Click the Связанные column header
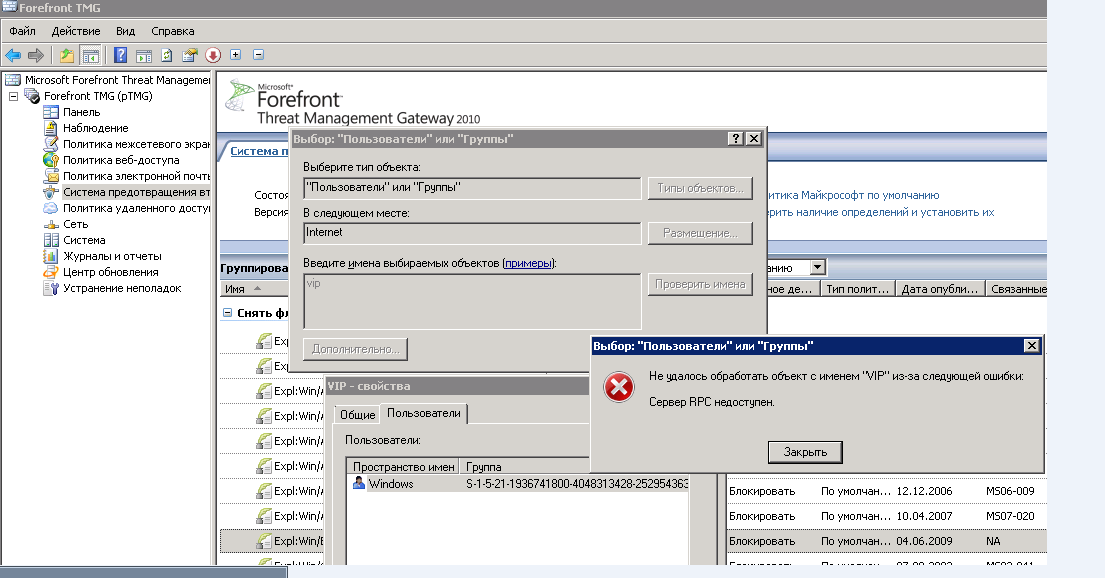1105x578 pixels. tap(1016, 289)
